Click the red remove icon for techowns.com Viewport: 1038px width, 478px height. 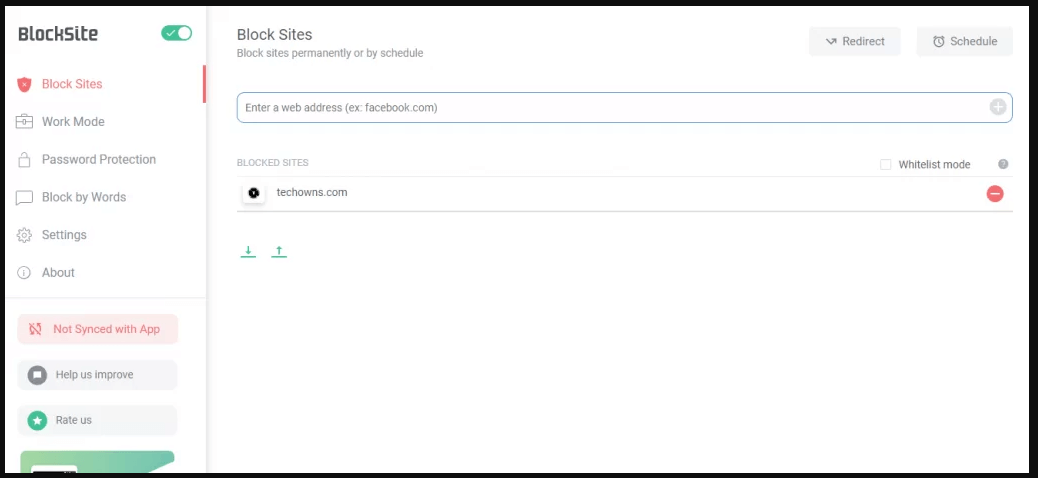point(995,193)
